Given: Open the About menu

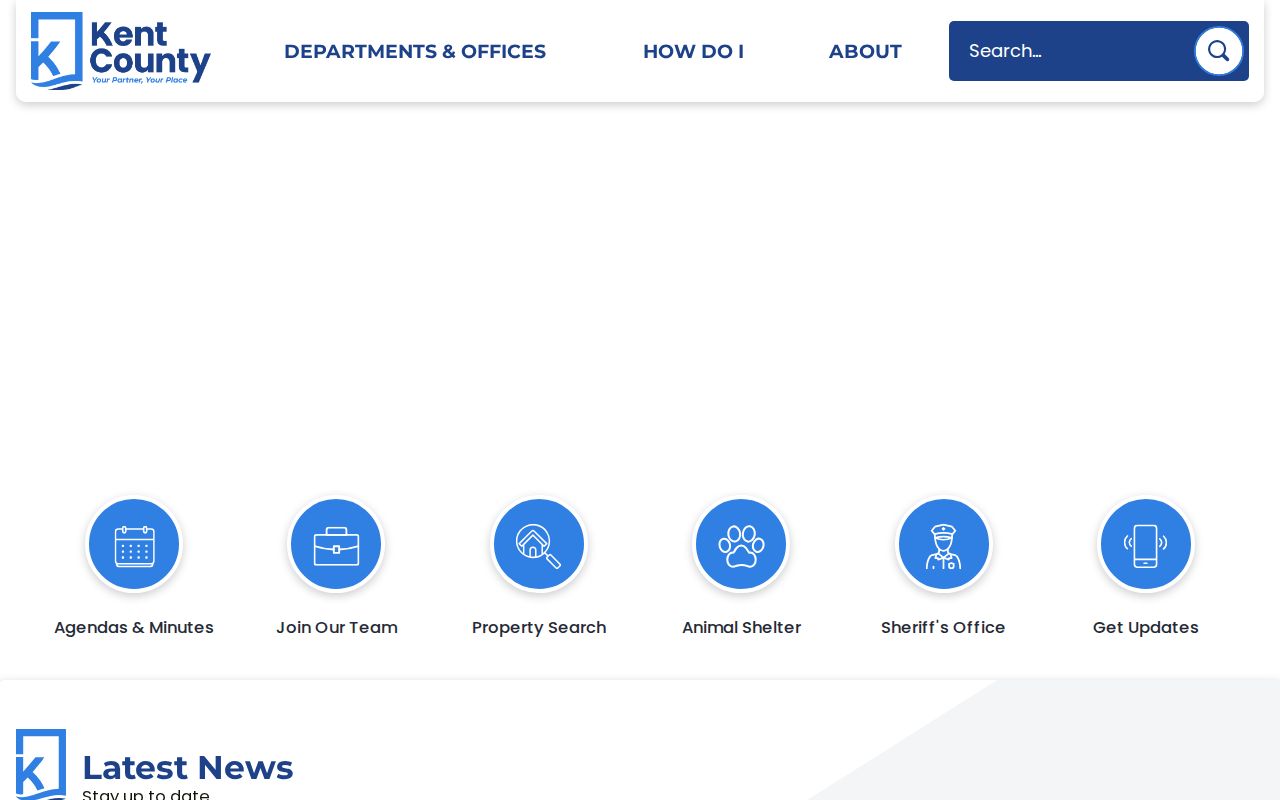Looking at the screenshot, I should coord(865,51).
